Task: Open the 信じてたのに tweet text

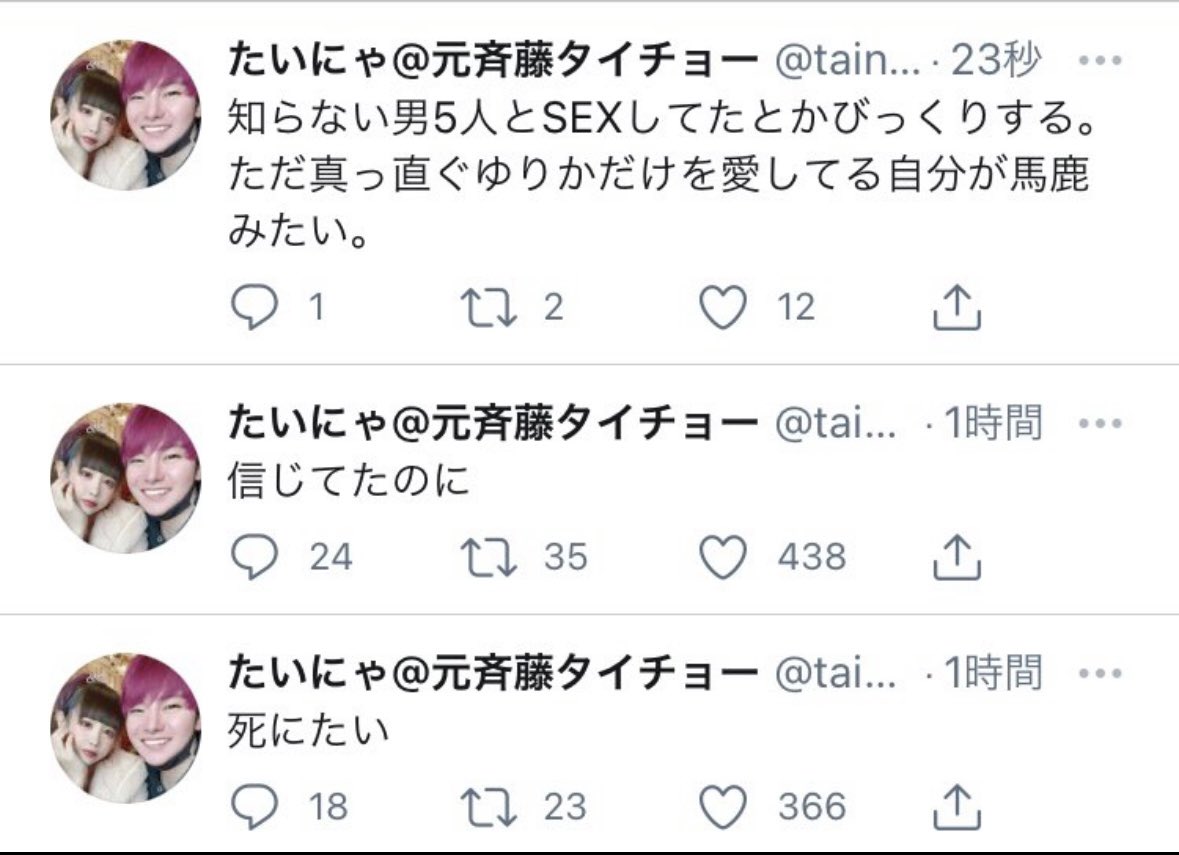Action: coord(348,481)
